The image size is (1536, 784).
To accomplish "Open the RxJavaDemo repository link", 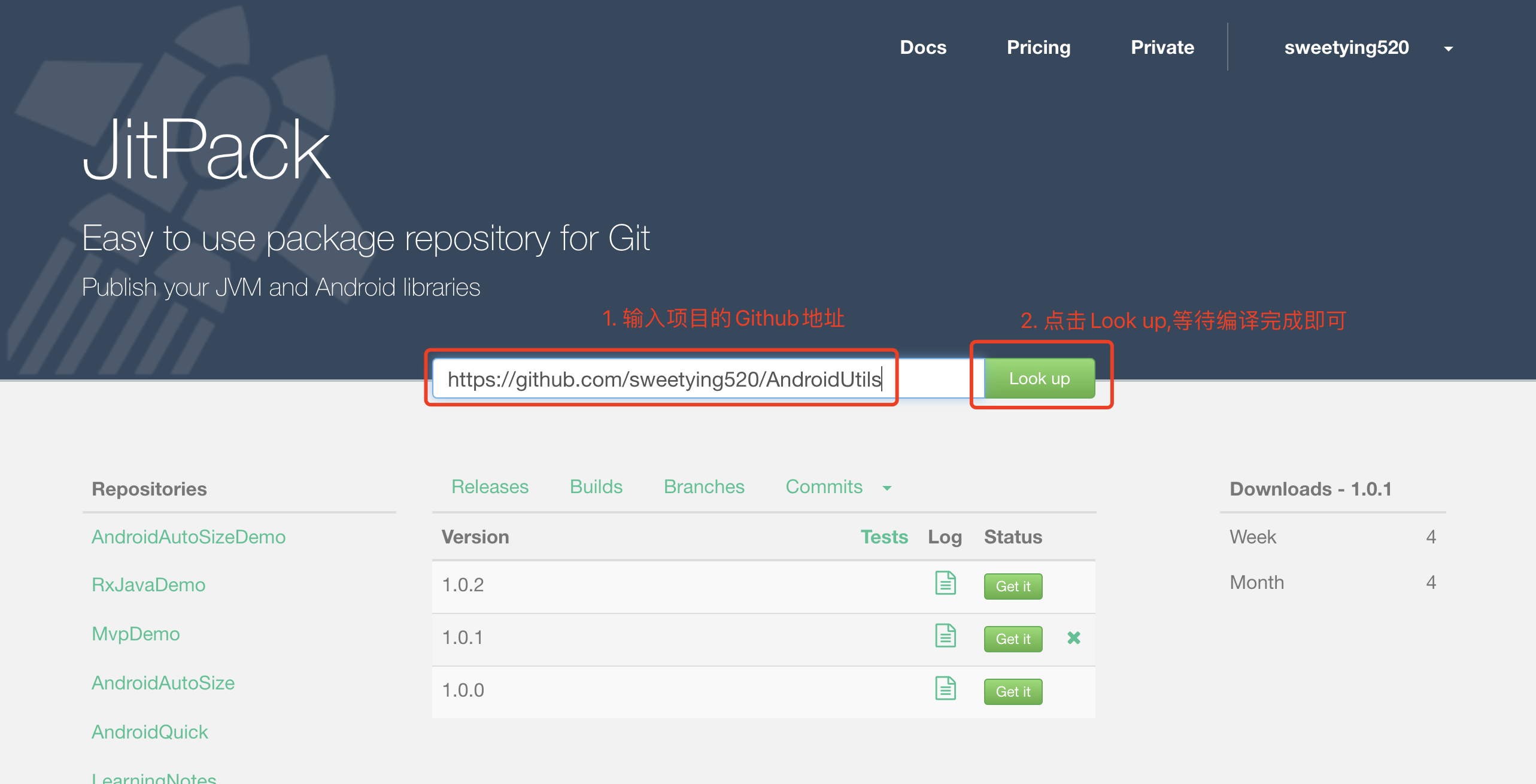I will (x=148, y=585).
